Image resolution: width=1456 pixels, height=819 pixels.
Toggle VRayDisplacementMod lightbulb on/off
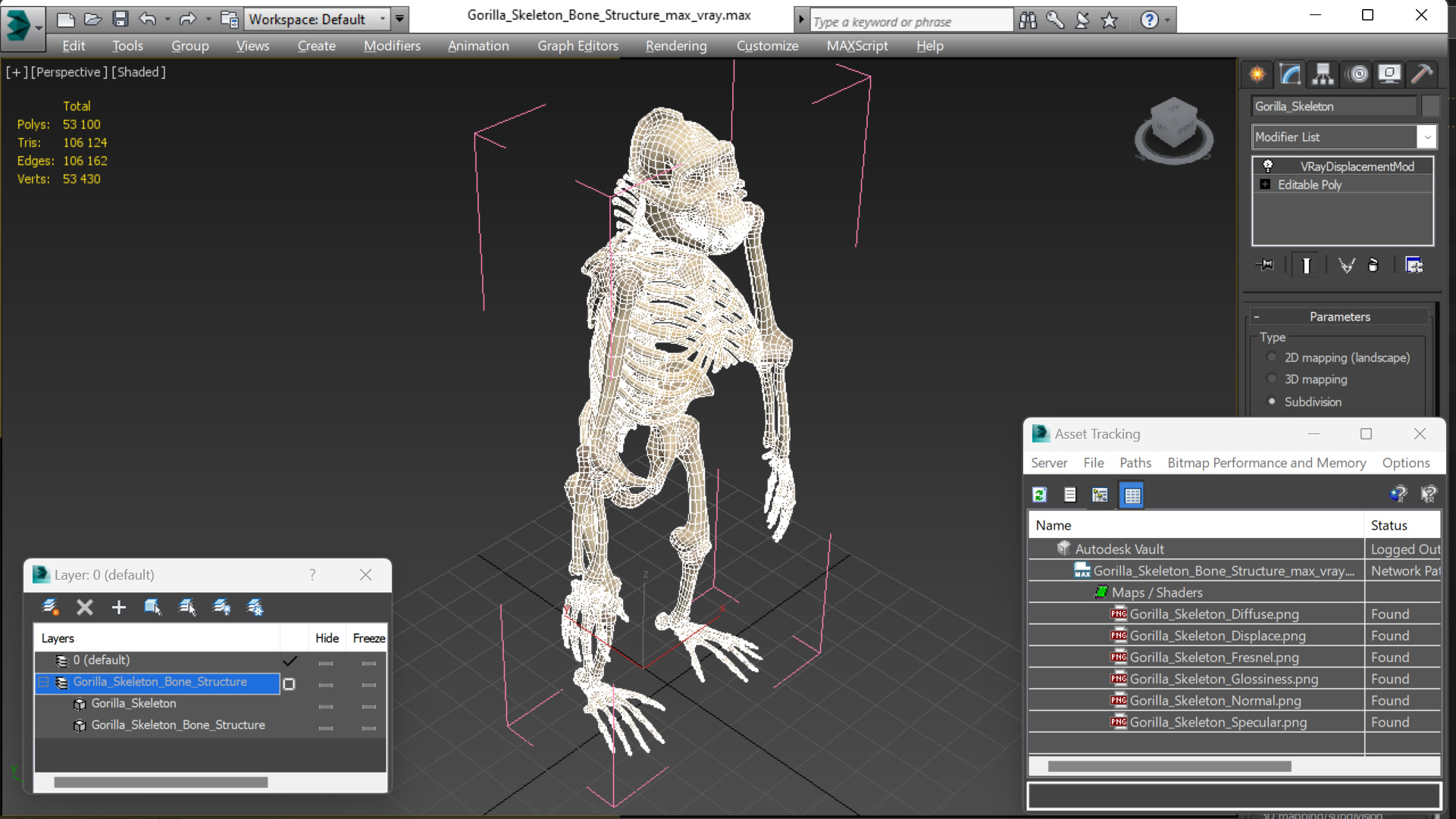tap(1267, 166)
